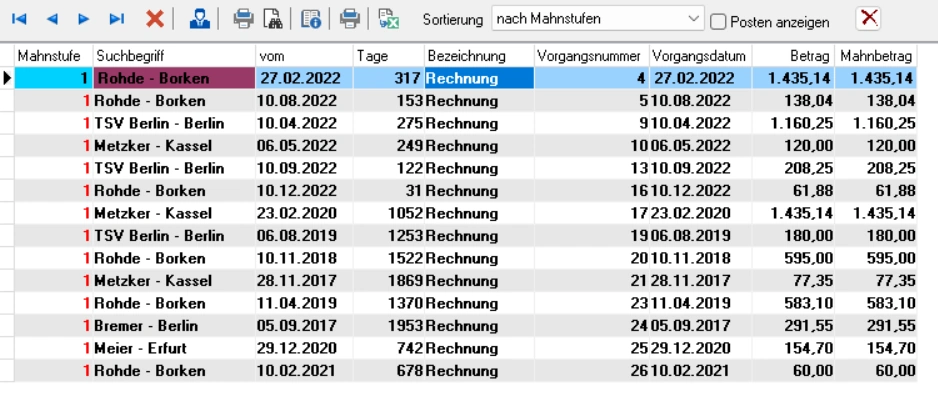Delete entry with the red X toolbar icon
Viewport: 938px width, 395px height.
(x=155, y=19)
